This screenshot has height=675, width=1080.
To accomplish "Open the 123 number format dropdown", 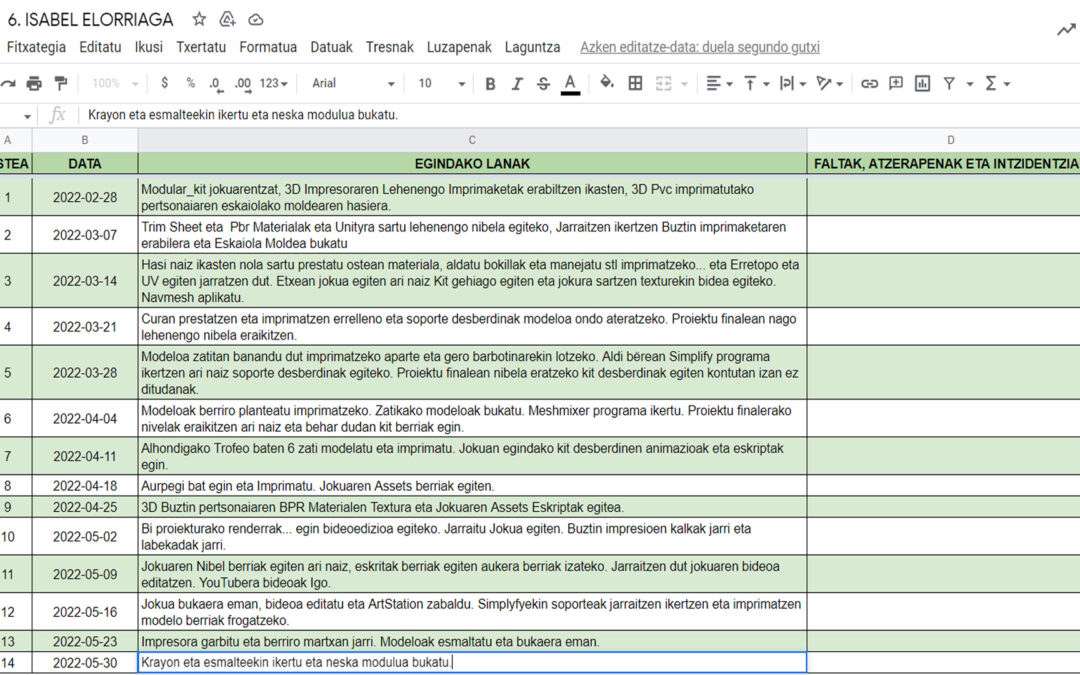I will (273, 83).
